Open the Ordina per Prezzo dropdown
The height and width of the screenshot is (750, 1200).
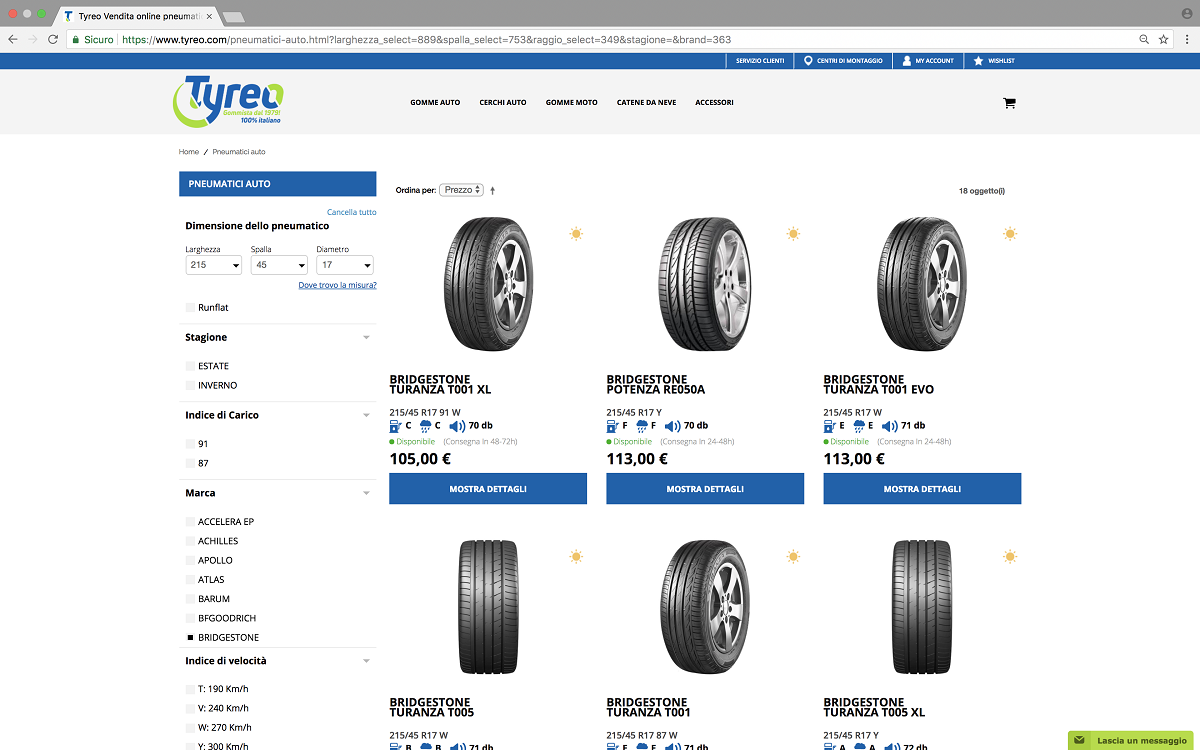tap(461, 190)
